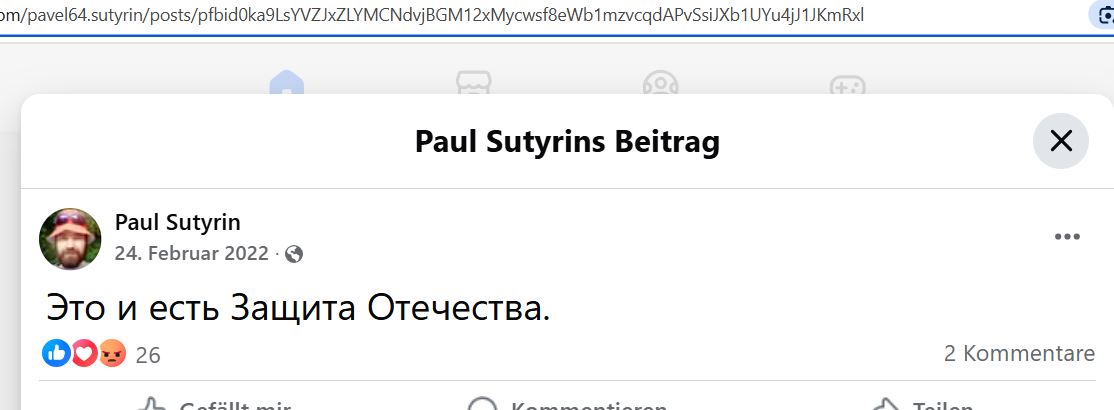The height and width of the screenshot is (410, 1114).
Task: Click the lens icon in address bar
Action: pos(1103,16)
